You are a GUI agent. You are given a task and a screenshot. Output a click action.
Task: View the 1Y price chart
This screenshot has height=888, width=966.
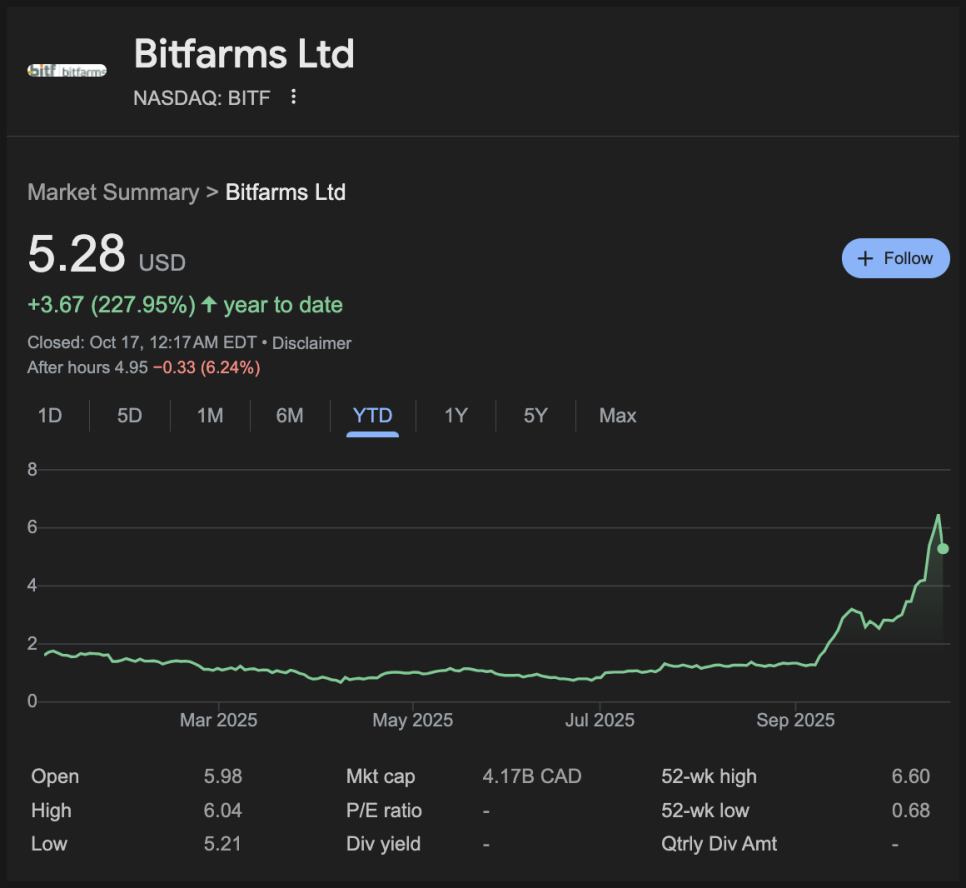coord(456,416)
